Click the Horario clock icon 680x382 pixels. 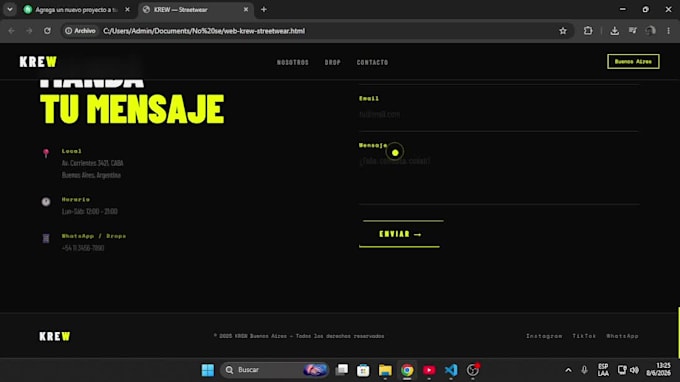point(46,202)
